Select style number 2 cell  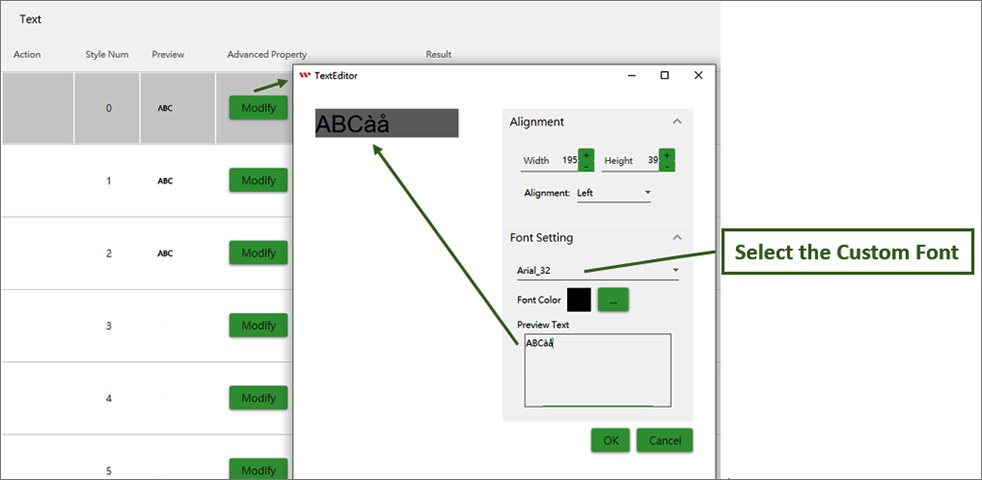click(107, 253)
